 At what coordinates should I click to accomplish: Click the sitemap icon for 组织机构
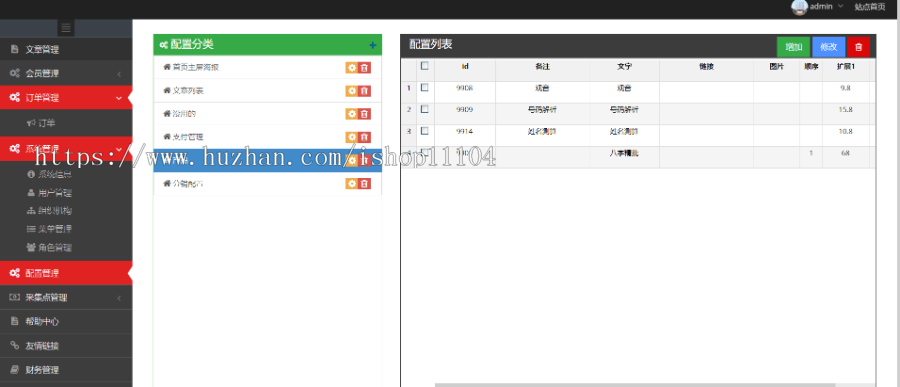click(31, 211)
